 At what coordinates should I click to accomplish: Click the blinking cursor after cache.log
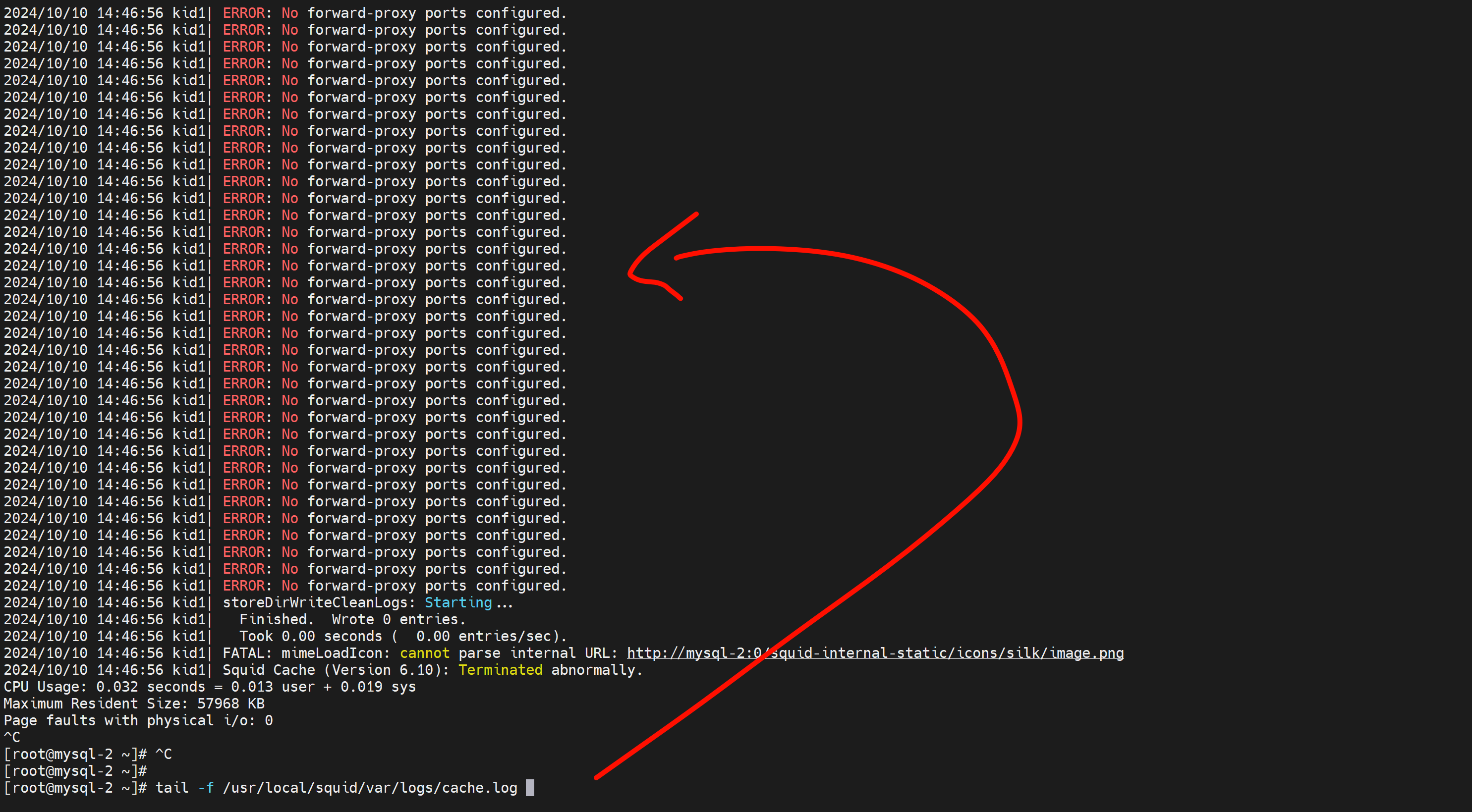click(530, 788)
